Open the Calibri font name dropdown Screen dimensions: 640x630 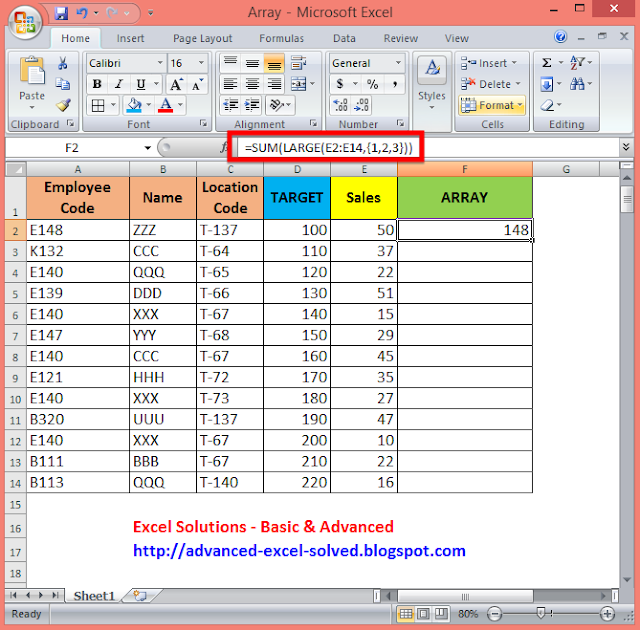pyautogui.click(x=160, y=63)
